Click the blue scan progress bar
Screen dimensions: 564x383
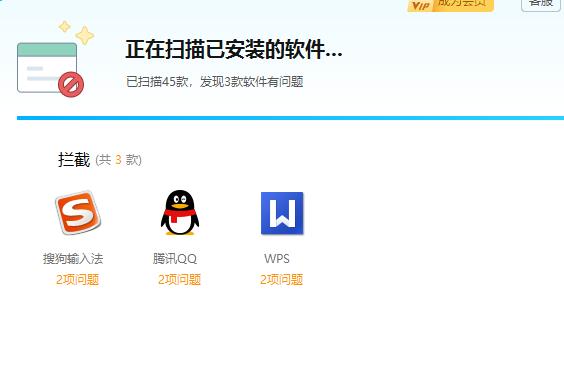[290, 118]
